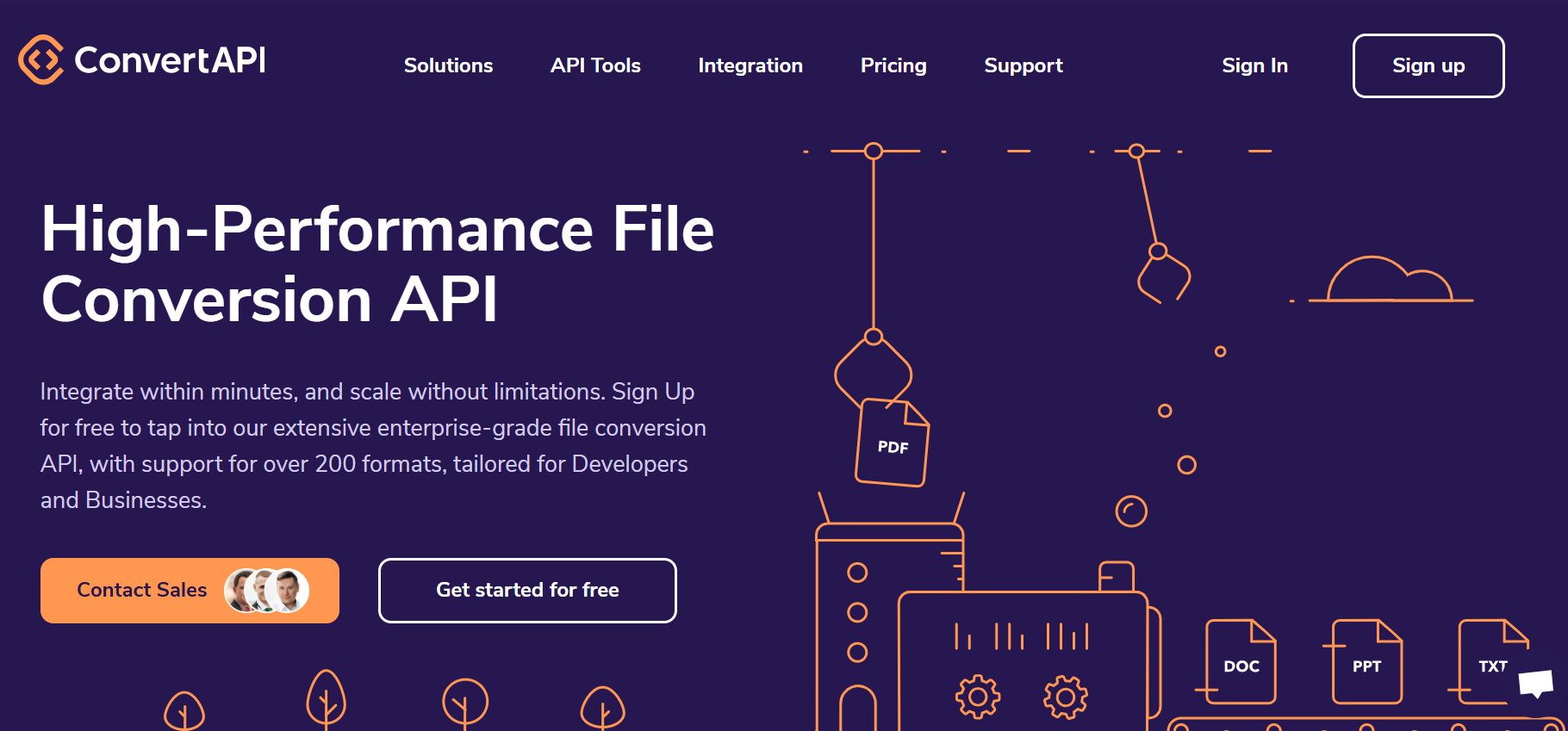This screenshot has height=731, width=1568.
Task: Click the sales team avatars
Action: 266,590
